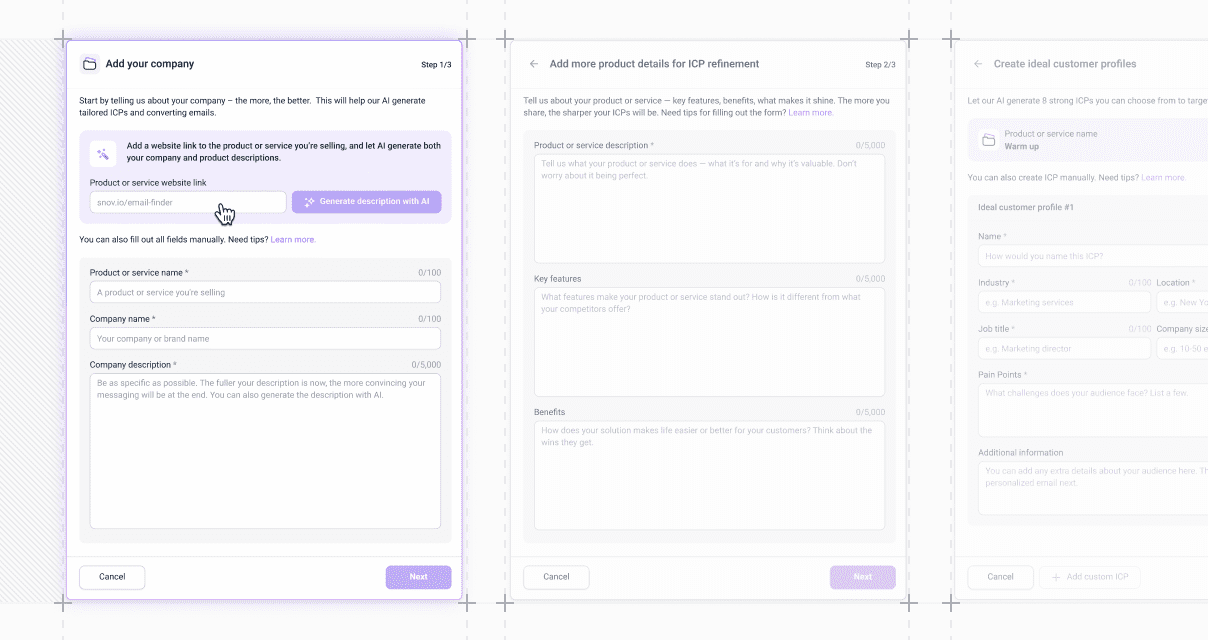Open Learn more link in step 2/3 panel
The width and height of the screenshot is (1208, 640).
coord(811,113)
